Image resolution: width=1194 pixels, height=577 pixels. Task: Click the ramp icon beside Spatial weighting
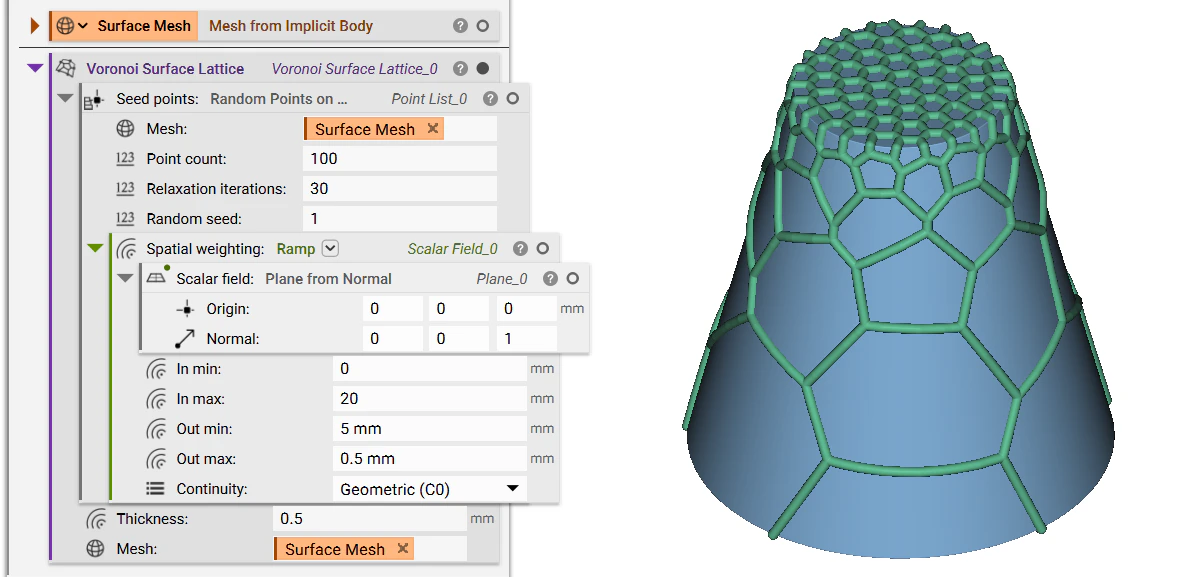pyautogui.click(x=128, y=248)
